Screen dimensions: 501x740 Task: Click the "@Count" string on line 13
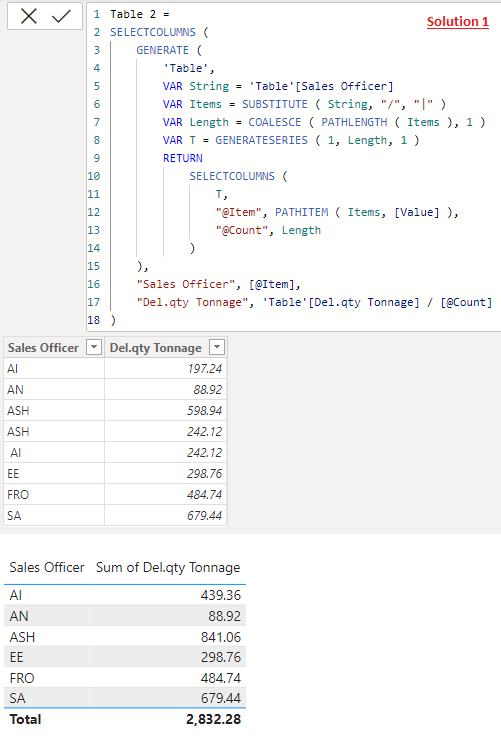tap(242, 230)
